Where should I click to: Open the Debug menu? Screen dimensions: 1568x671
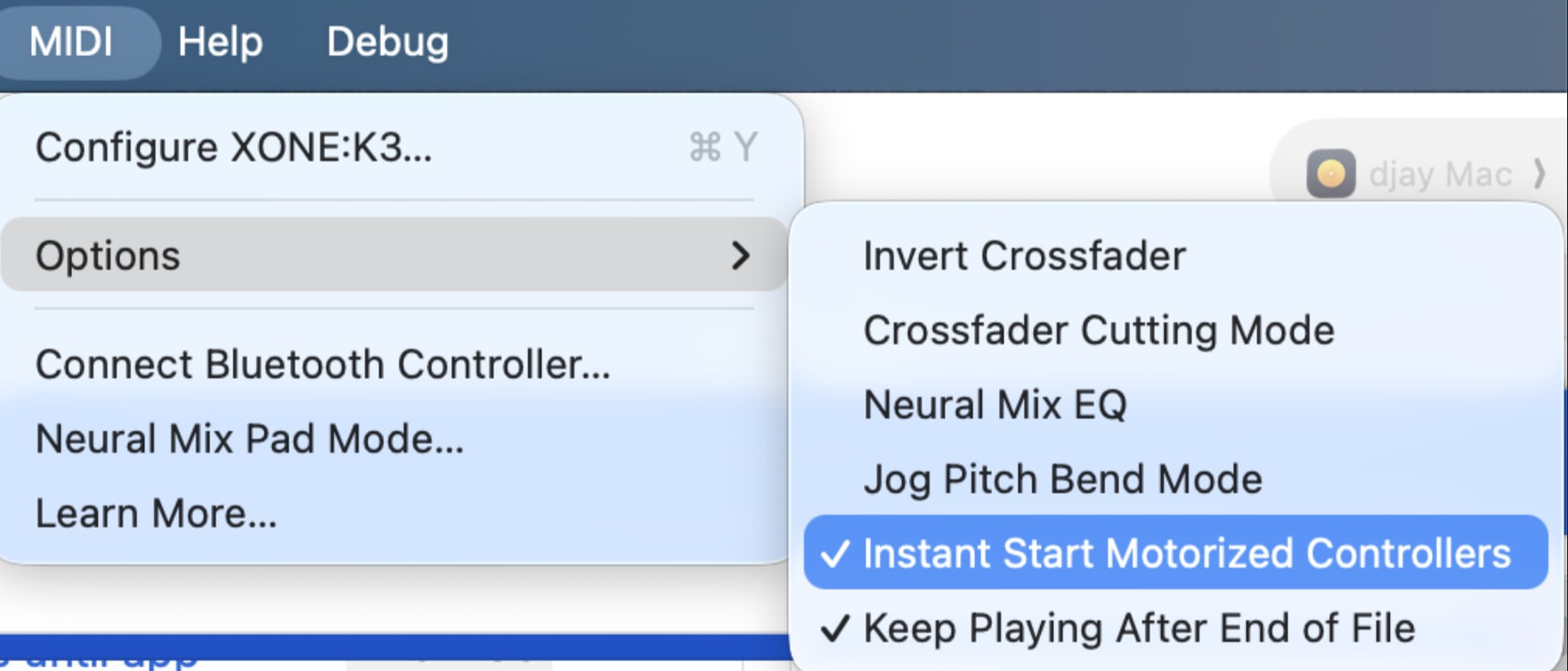(x=387, y=42)
